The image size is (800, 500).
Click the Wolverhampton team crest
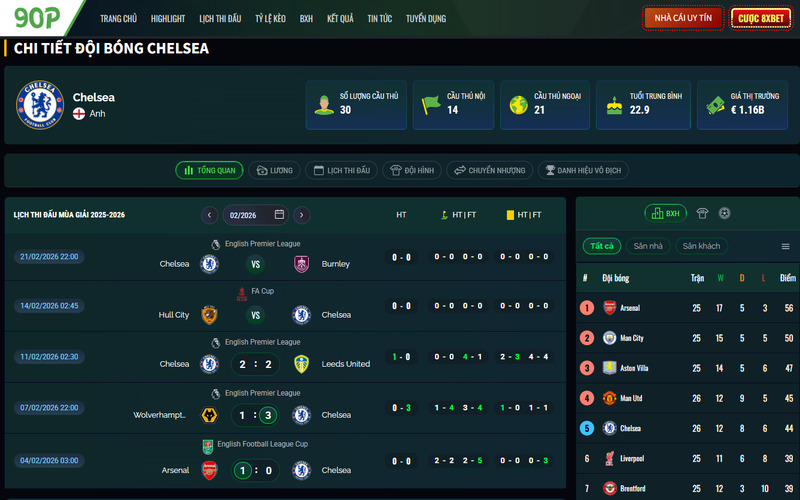(209, 415)
